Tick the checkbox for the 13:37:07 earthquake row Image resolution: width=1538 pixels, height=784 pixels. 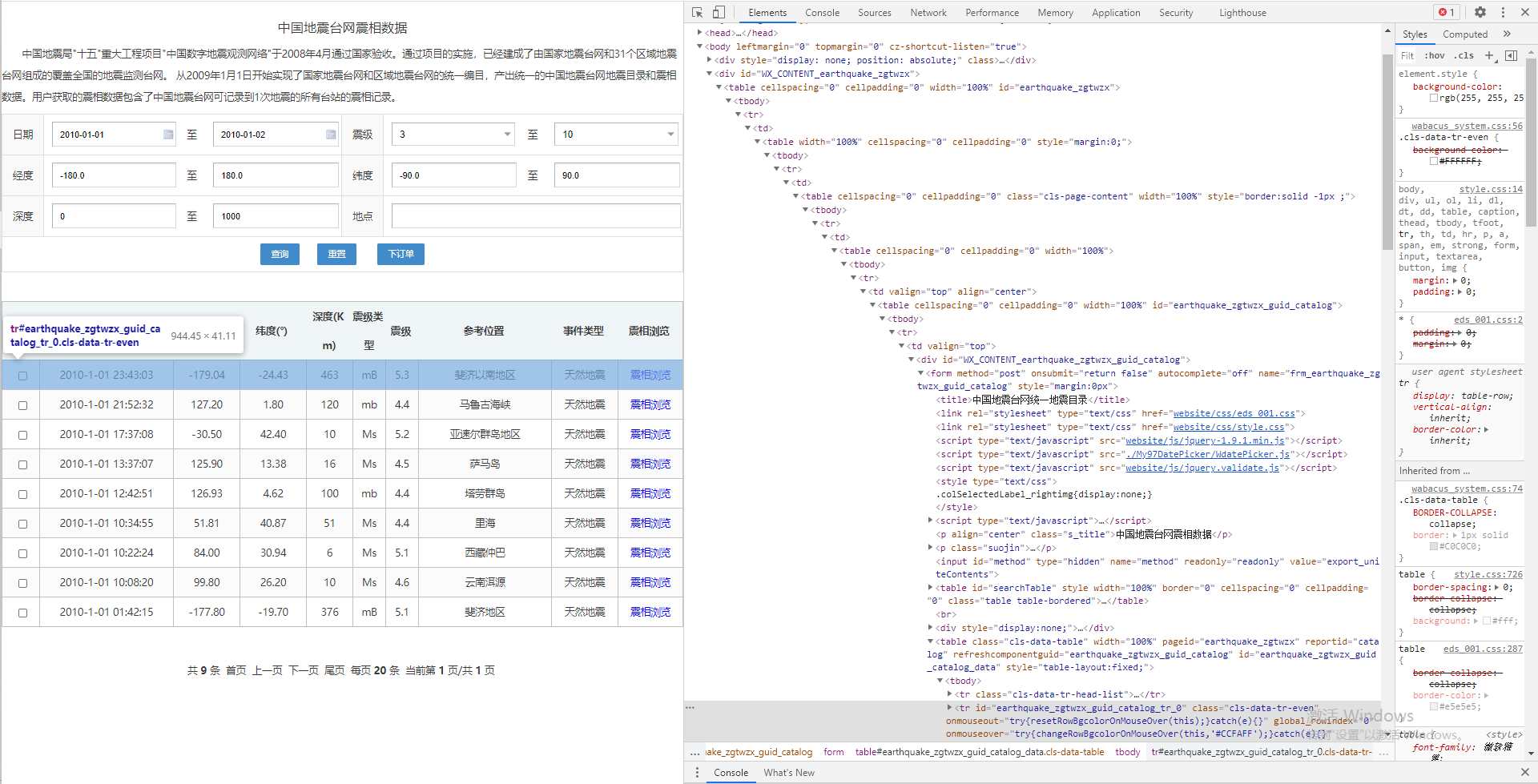coord(22,464)
